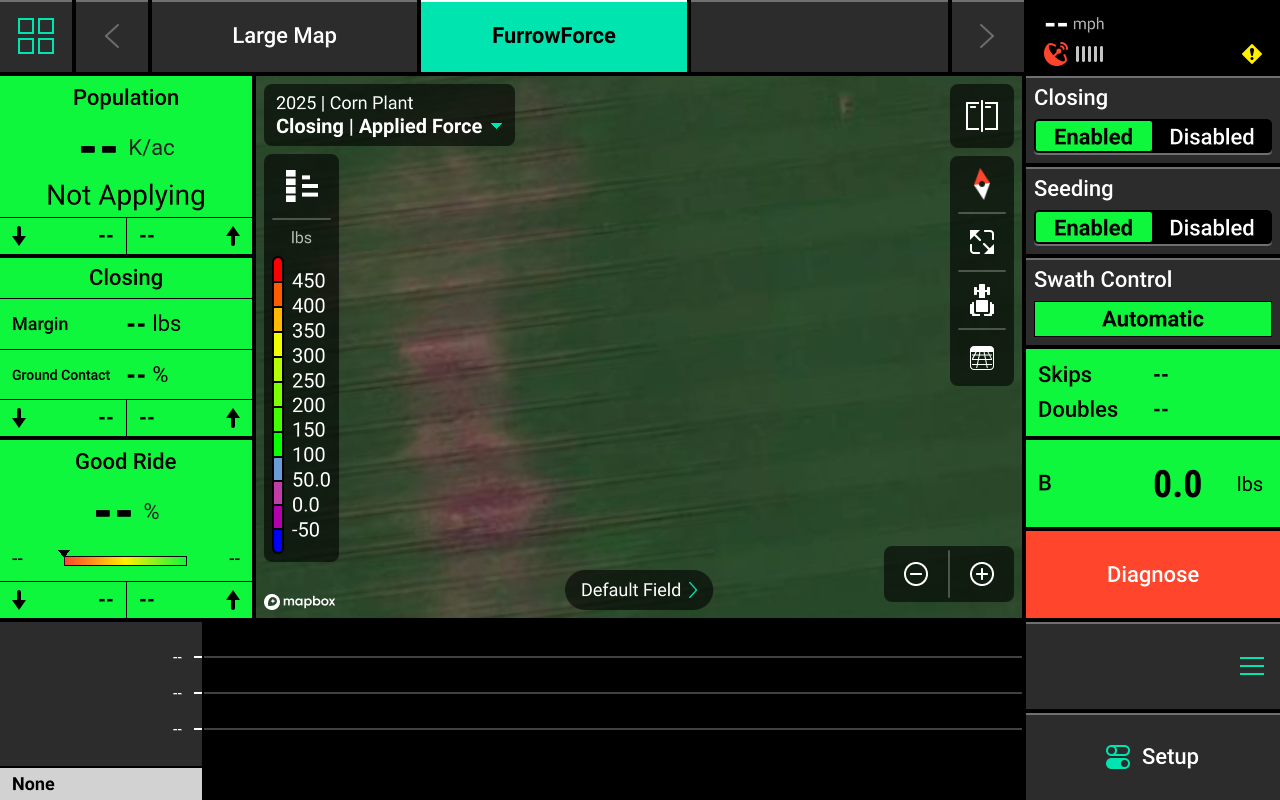Expand the Default Field selector
The width and height of the screenshot is (1280, 800).
coord(638,590)
